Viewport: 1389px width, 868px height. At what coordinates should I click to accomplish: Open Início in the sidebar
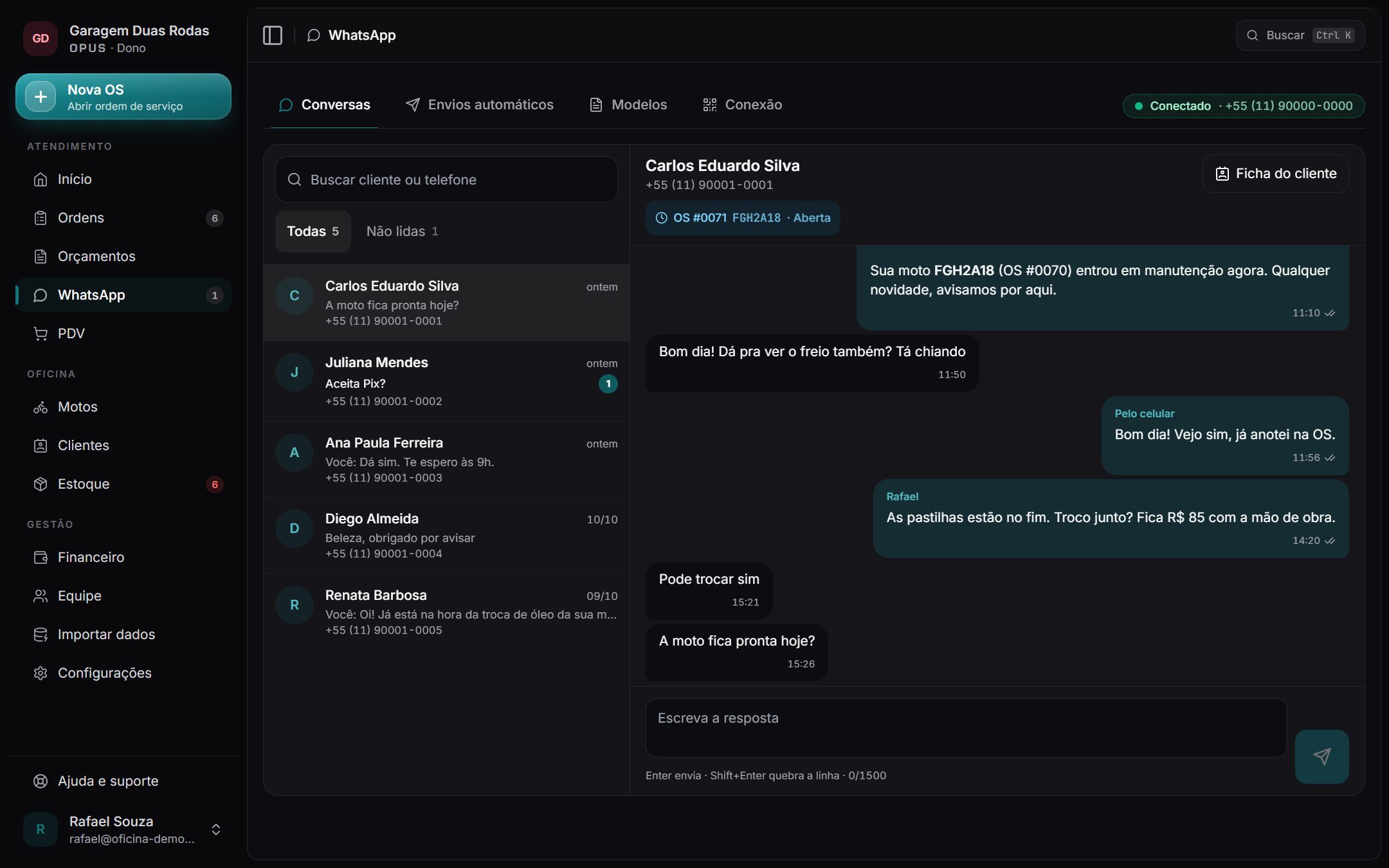[123, 179]
